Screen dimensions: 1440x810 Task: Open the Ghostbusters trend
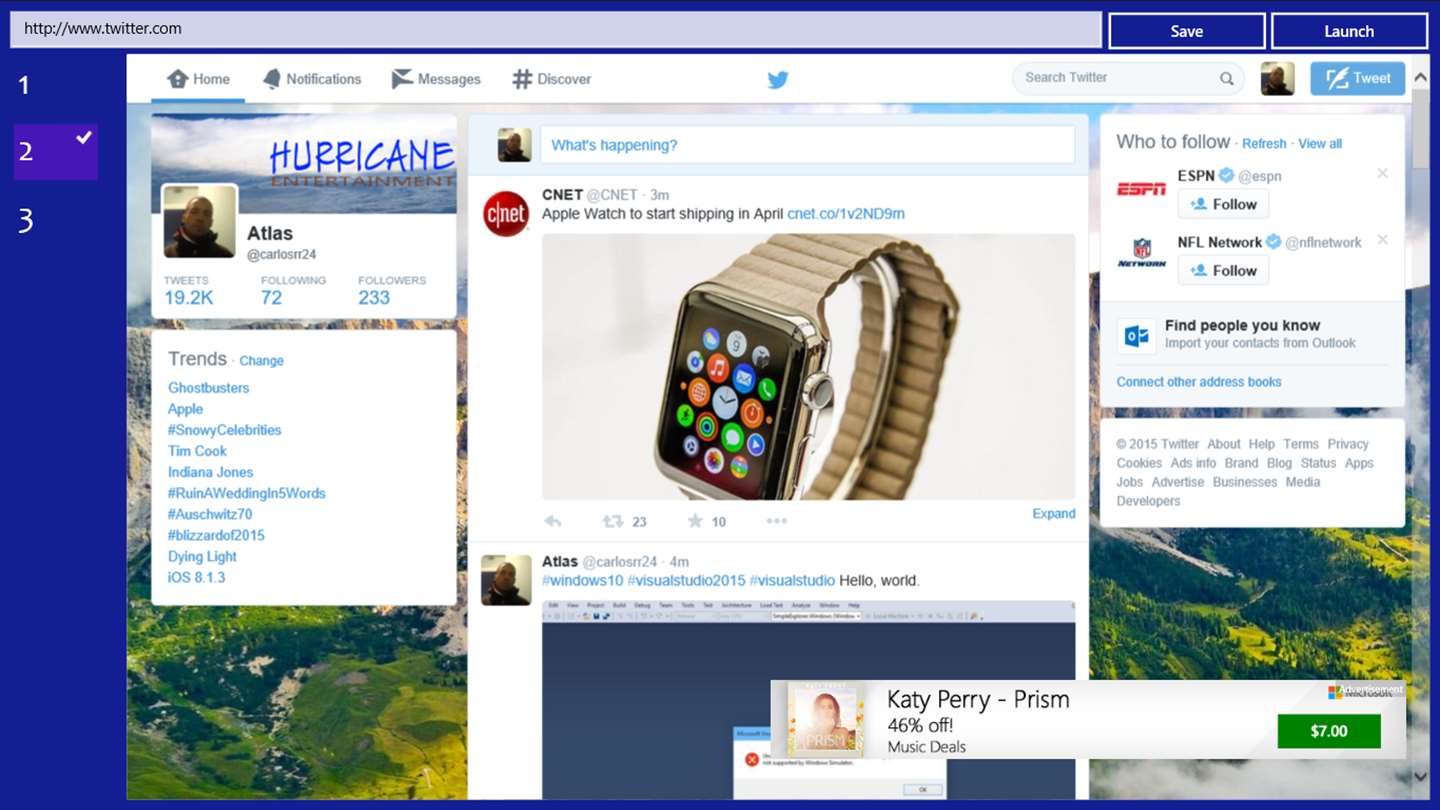208,388
